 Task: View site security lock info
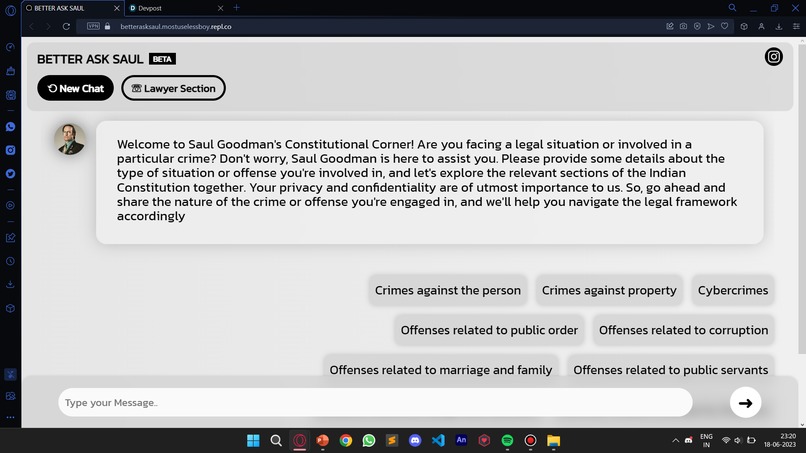107,26
